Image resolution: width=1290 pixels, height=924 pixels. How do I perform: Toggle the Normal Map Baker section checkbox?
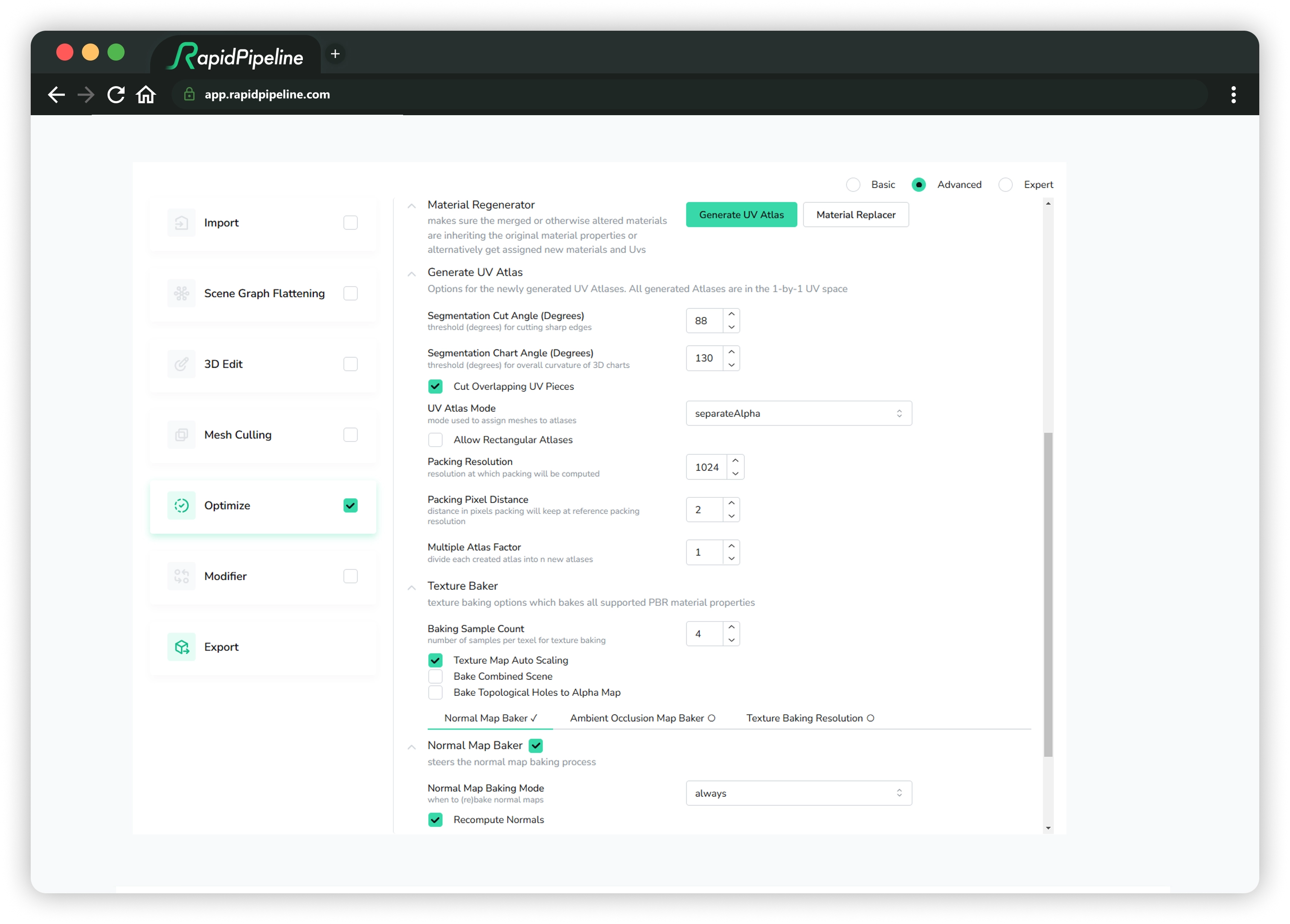tap(536, 745)
